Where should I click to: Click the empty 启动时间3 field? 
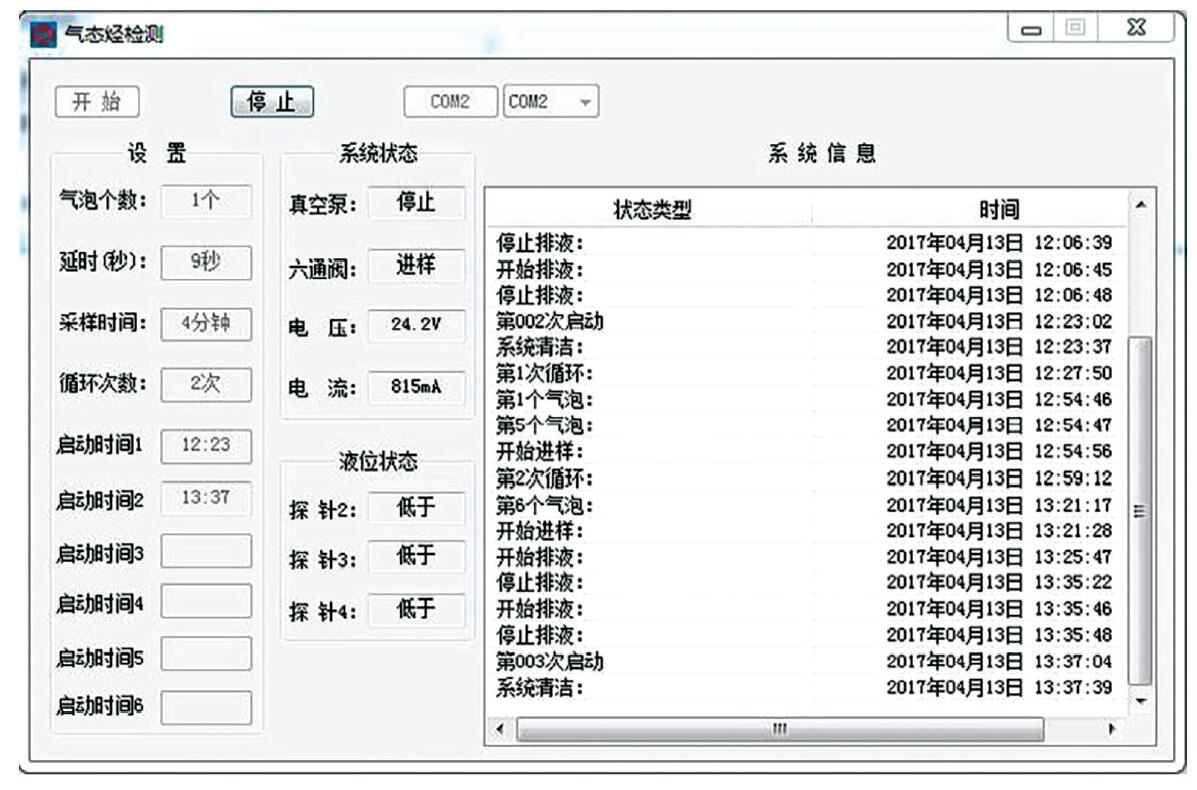click(207, 551)
